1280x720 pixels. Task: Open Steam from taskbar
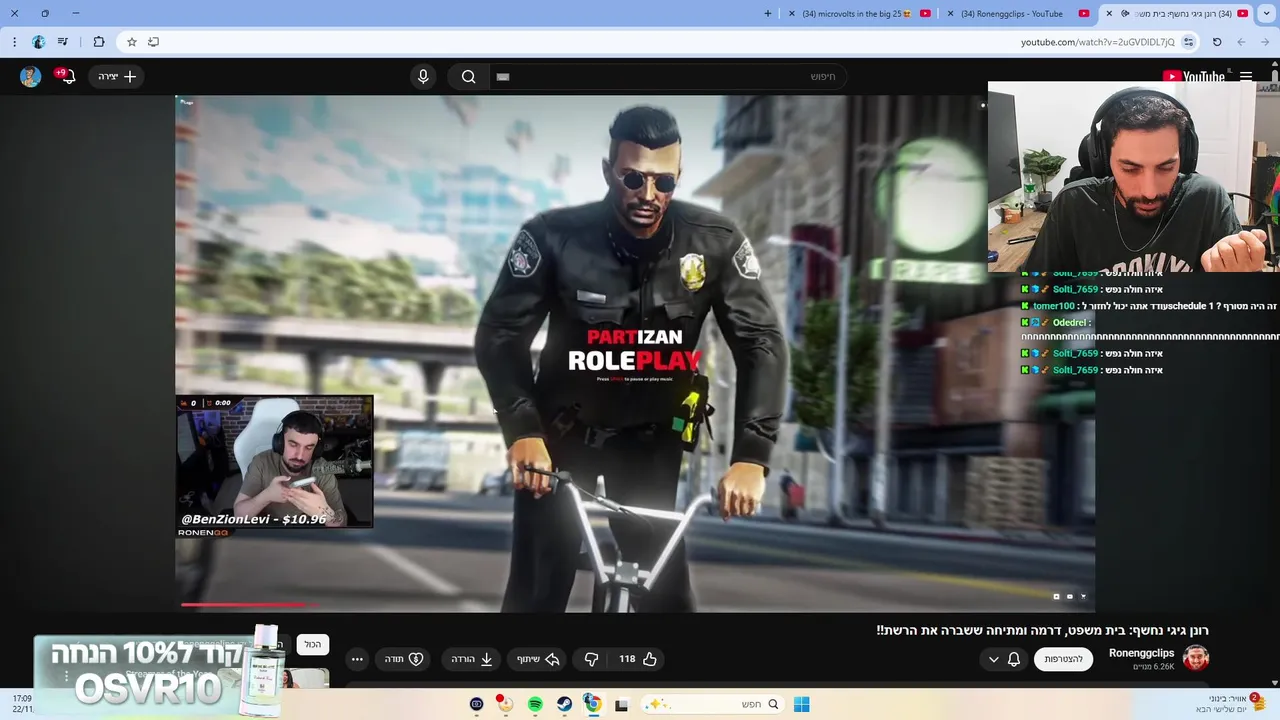coord(564,704)
